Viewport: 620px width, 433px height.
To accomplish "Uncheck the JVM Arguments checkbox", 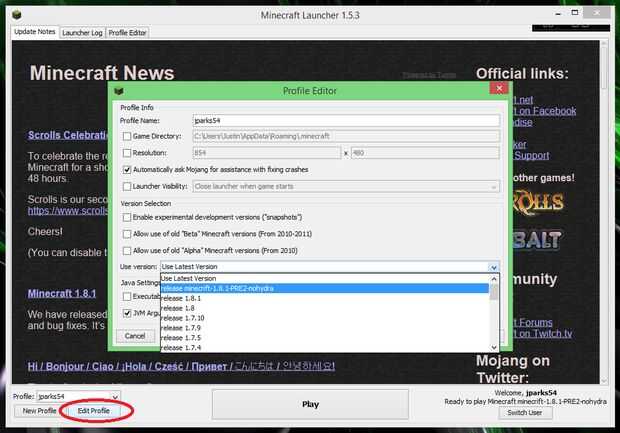I will tap(127, 313).
